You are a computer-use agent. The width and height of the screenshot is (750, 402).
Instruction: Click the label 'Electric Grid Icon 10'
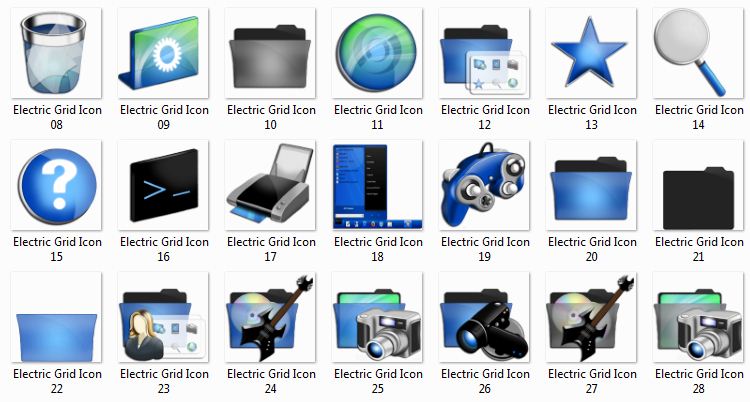[271, 117]
